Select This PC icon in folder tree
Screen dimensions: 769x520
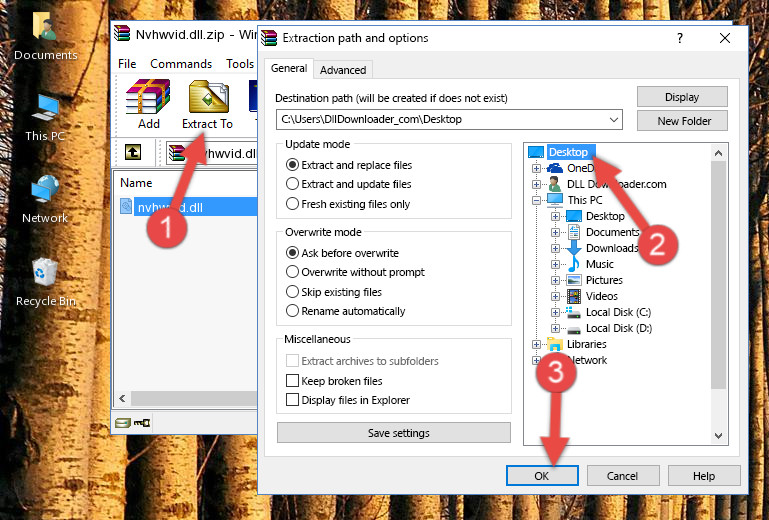(555, 200)
